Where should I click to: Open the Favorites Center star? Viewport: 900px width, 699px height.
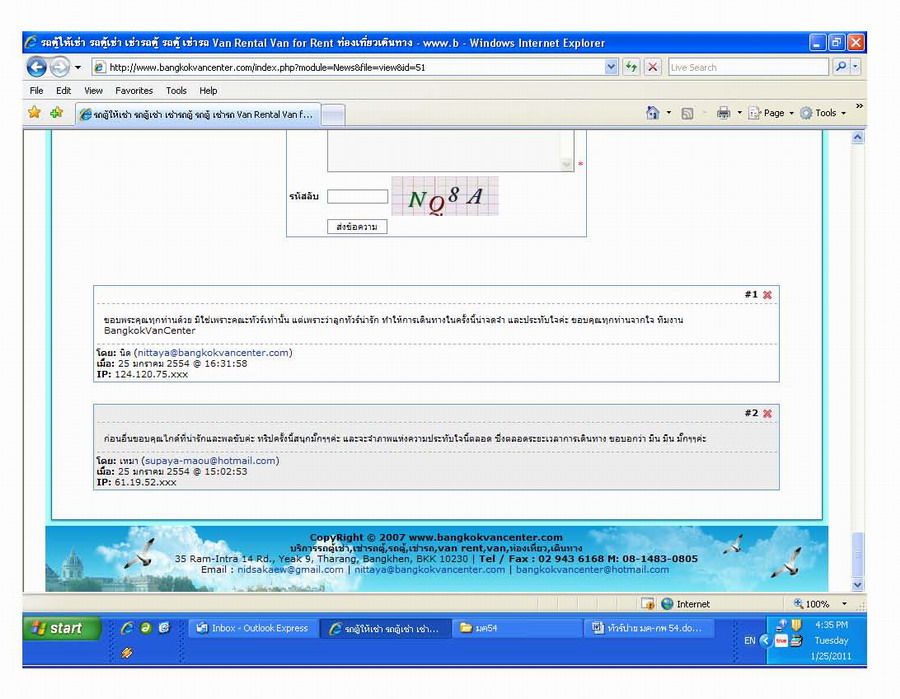(34, 112)
